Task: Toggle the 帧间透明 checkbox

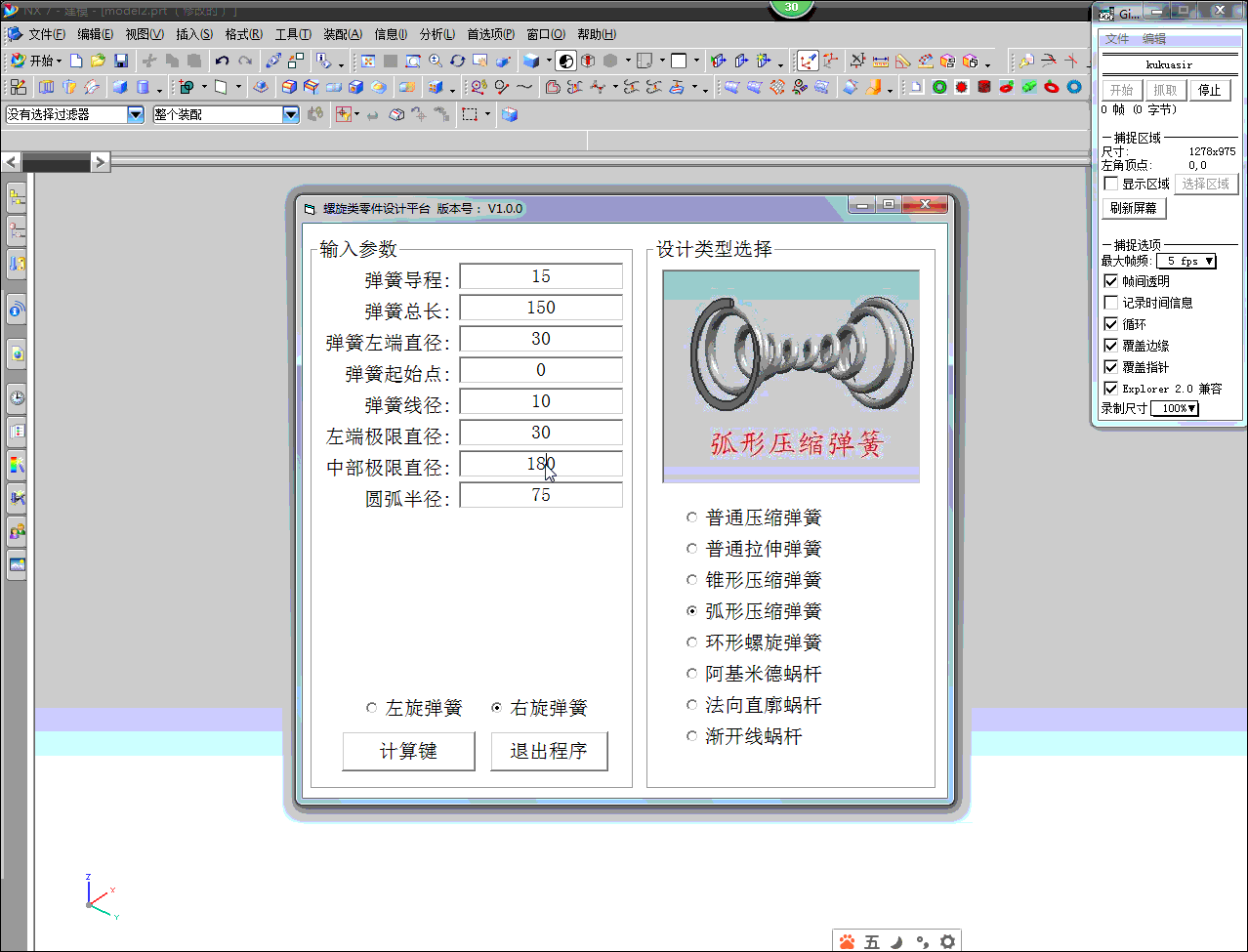Action: tap(1110, 281)
